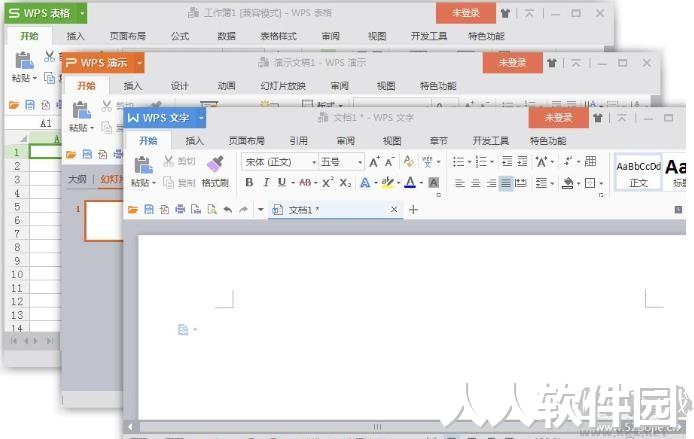Export to PDF icon in WPS 文字 quick toolbar
694x439 pixels.
pyautogui.click(x=164, y=209)
